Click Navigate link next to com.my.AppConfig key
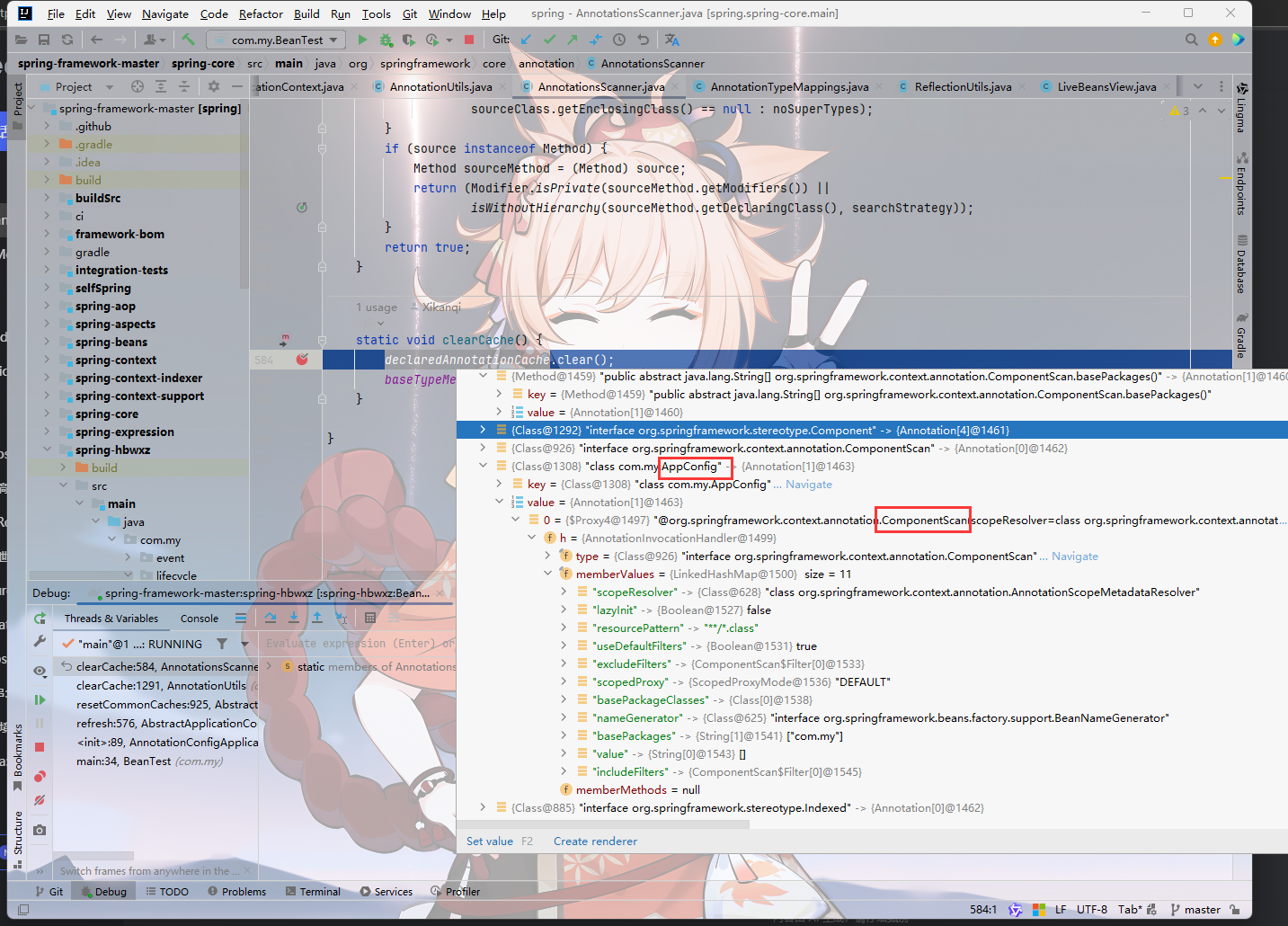 point(809,484)
